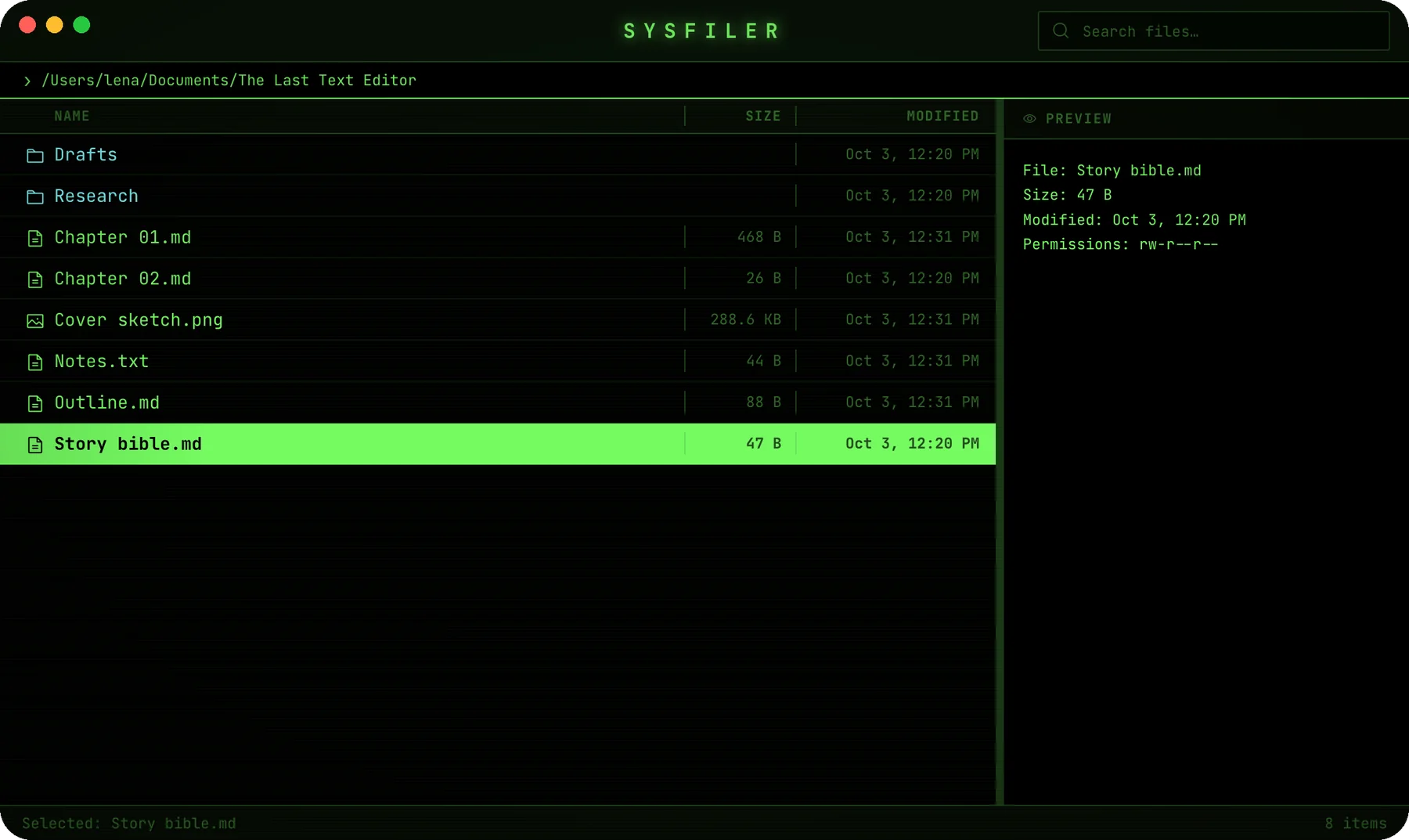The height and width of the screenshot is (840, 1409).
Task: Click the Story bible.md file icon
Action: click(34, 445)
